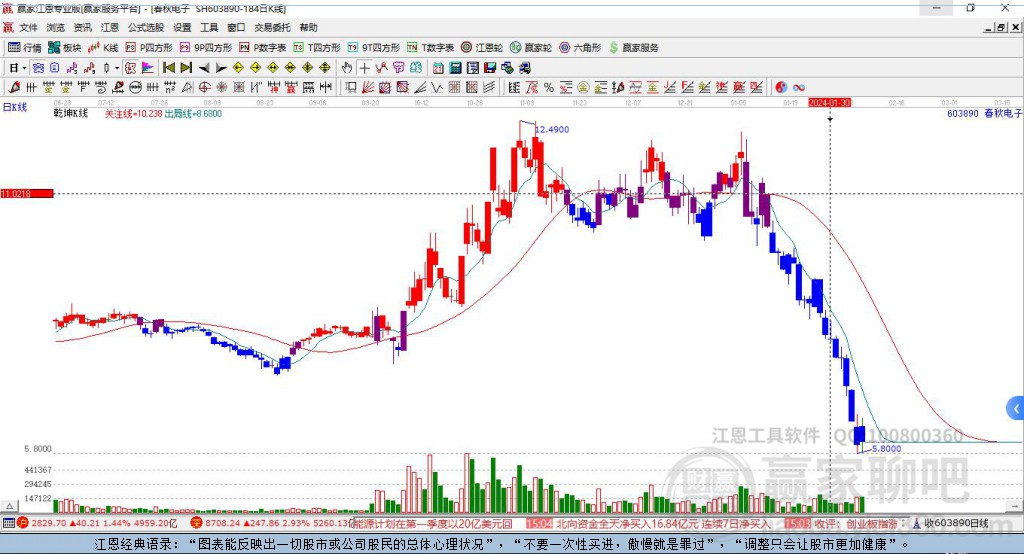
Task: Open the P数字表 number table
Action: coord(263,48)
